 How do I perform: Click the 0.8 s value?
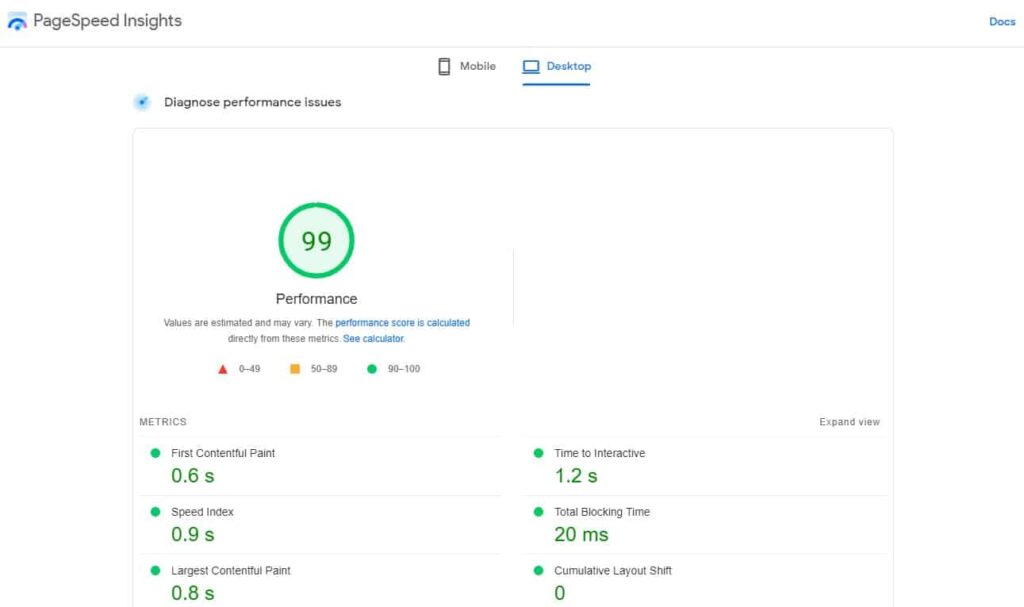coord(193,593)
